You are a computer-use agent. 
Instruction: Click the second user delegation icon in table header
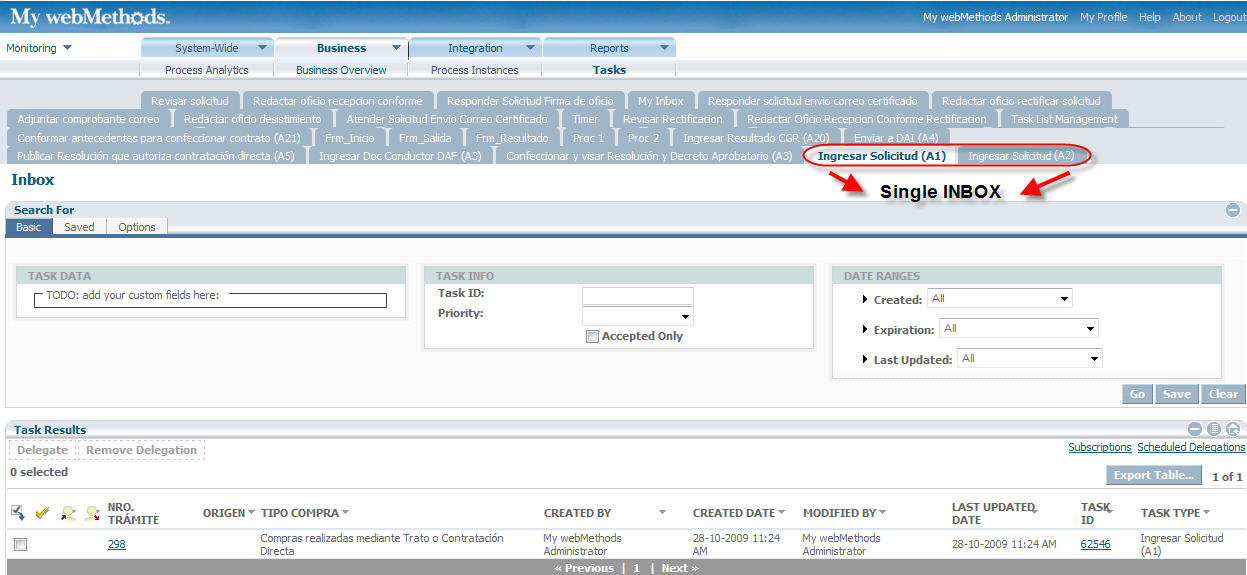[92, 513]
